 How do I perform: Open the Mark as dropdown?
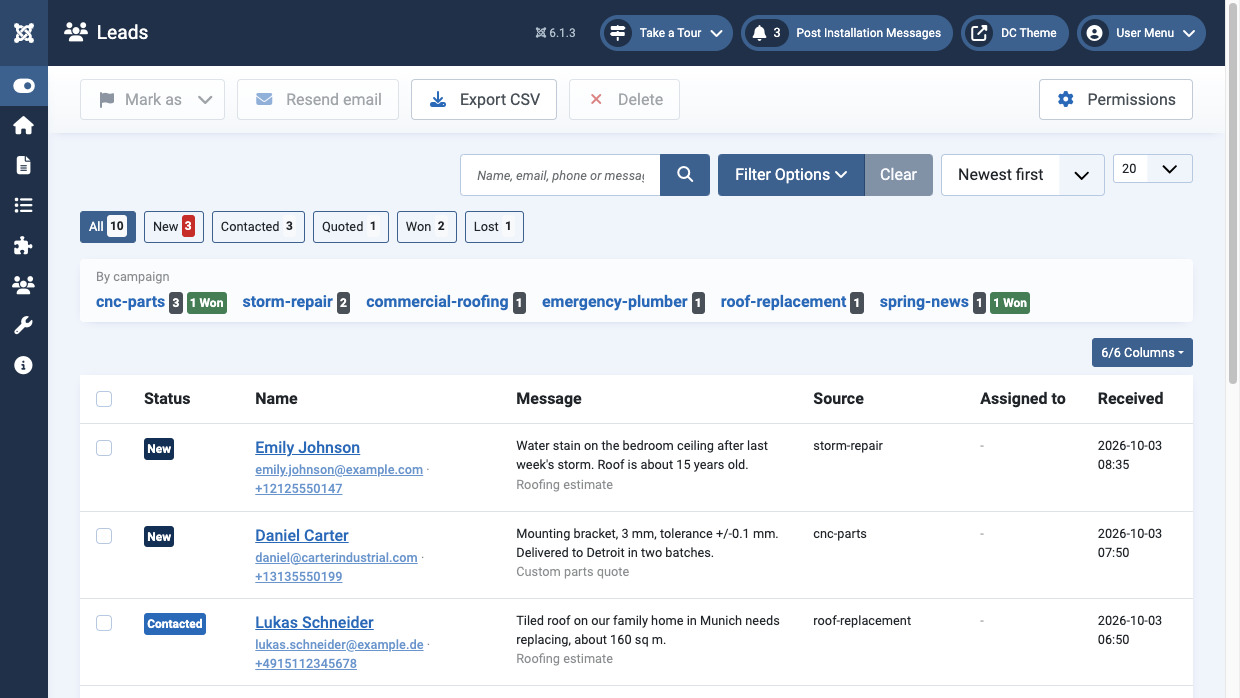click(x=152, y=100)
